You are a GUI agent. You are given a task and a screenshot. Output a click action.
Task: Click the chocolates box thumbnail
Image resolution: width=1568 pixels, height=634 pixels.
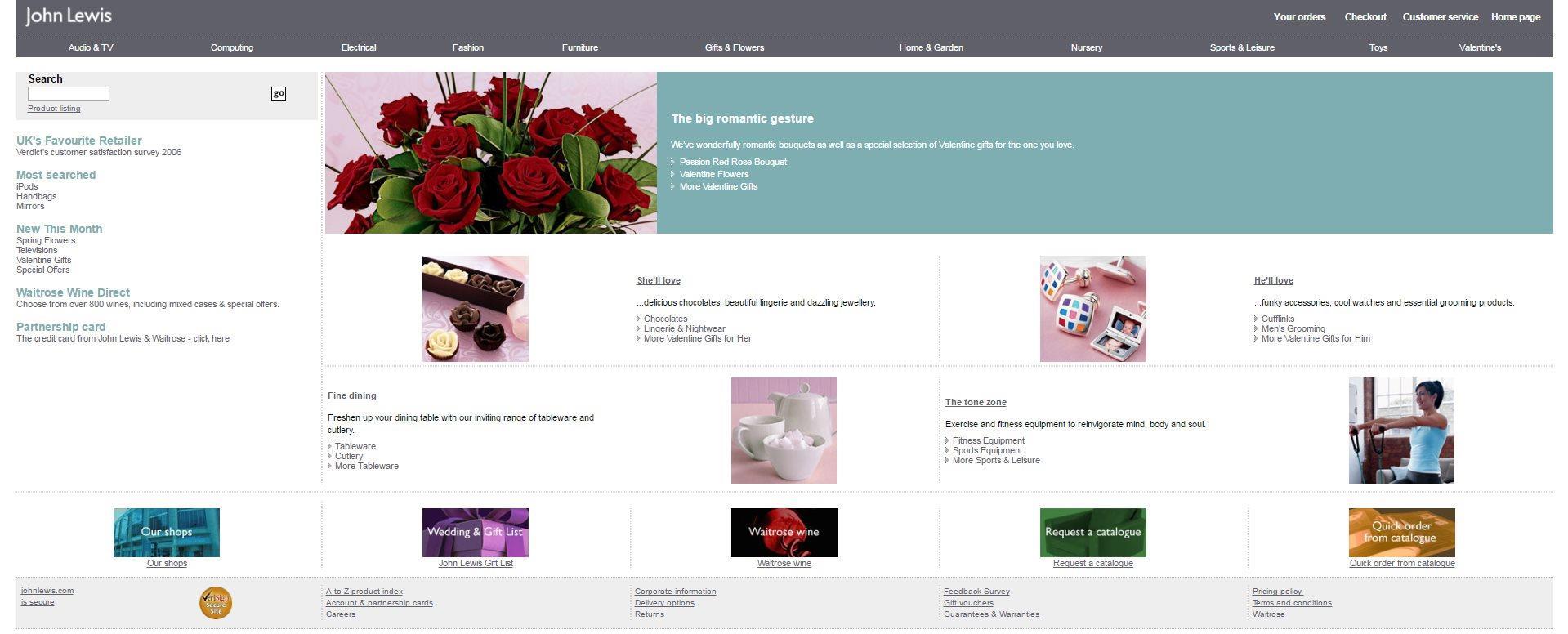[x=476, y=309]
